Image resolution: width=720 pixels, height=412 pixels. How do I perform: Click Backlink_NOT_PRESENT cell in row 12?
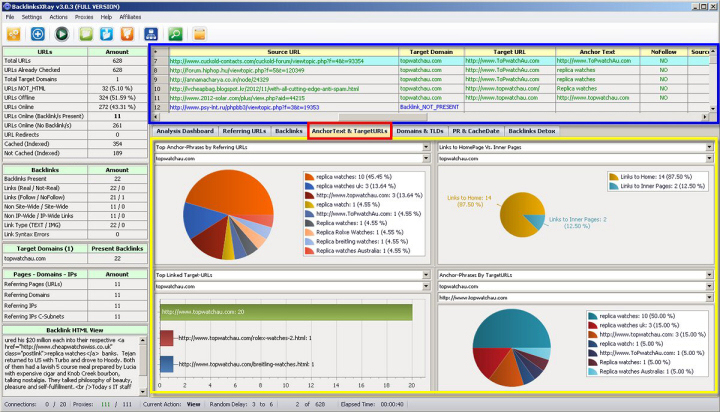(x=429, y=107)
